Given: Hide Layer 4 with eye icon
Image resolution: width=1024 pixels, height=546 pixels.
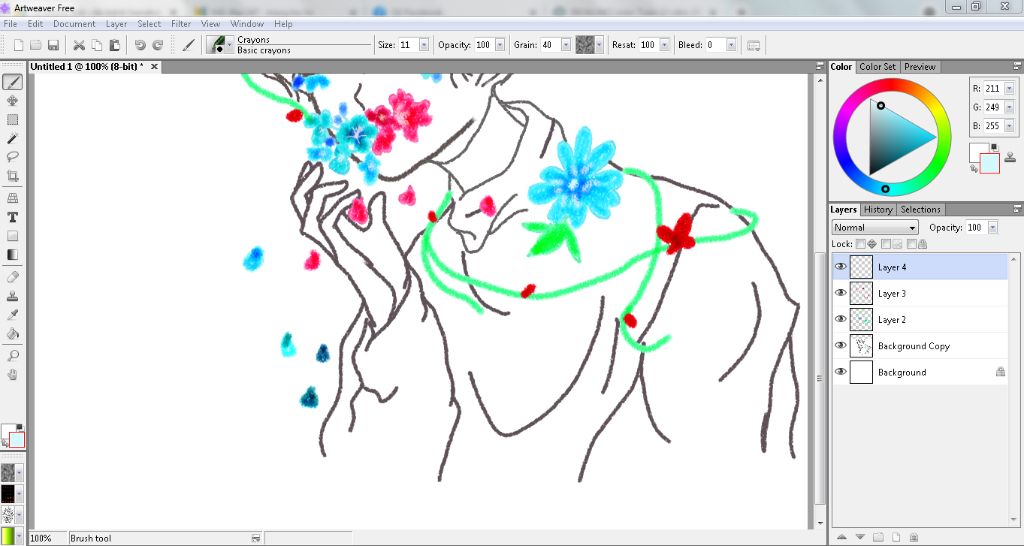Looking at the screenshot, I should [x=840, y=267].
